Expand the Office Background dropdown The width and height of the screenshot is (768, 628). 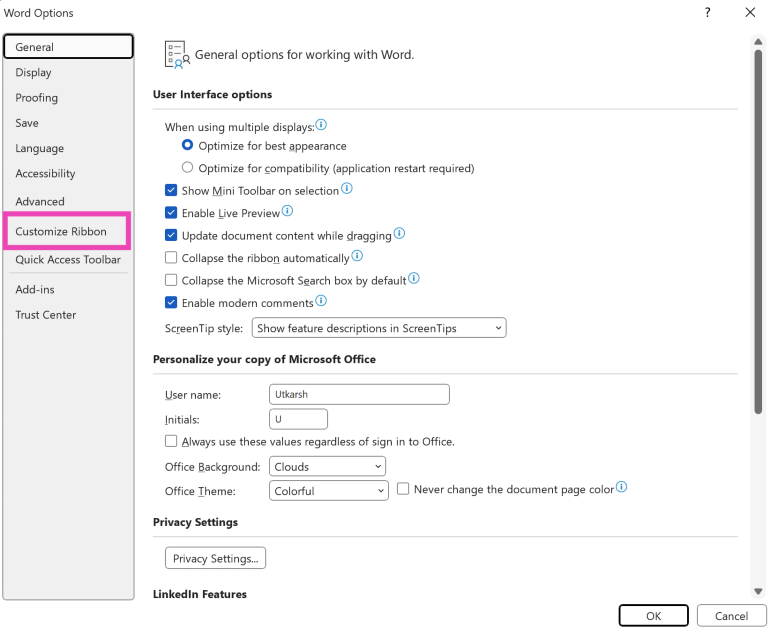[x=327, y=467]
